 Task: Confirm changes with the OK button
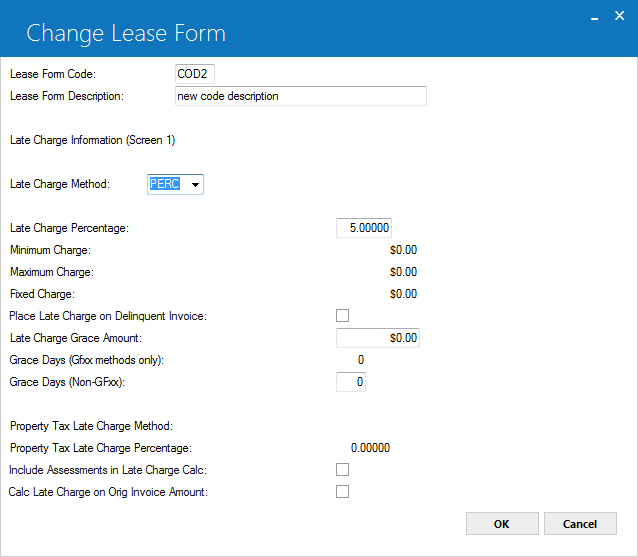(x=502, y=524)
